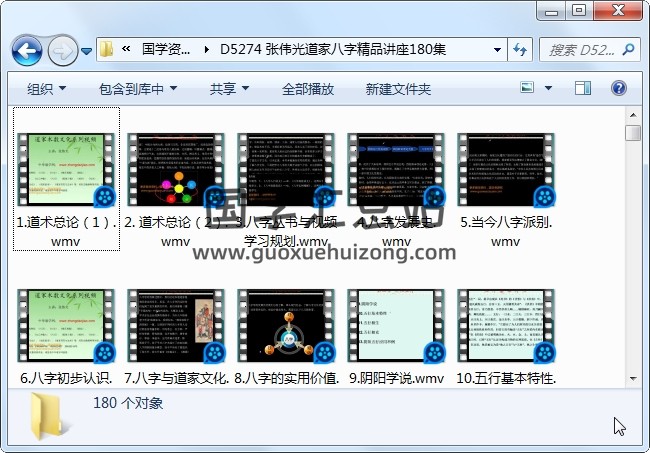650x453 pixels.
Task: Click the folder icon in address bar
Action: point(106,49)
